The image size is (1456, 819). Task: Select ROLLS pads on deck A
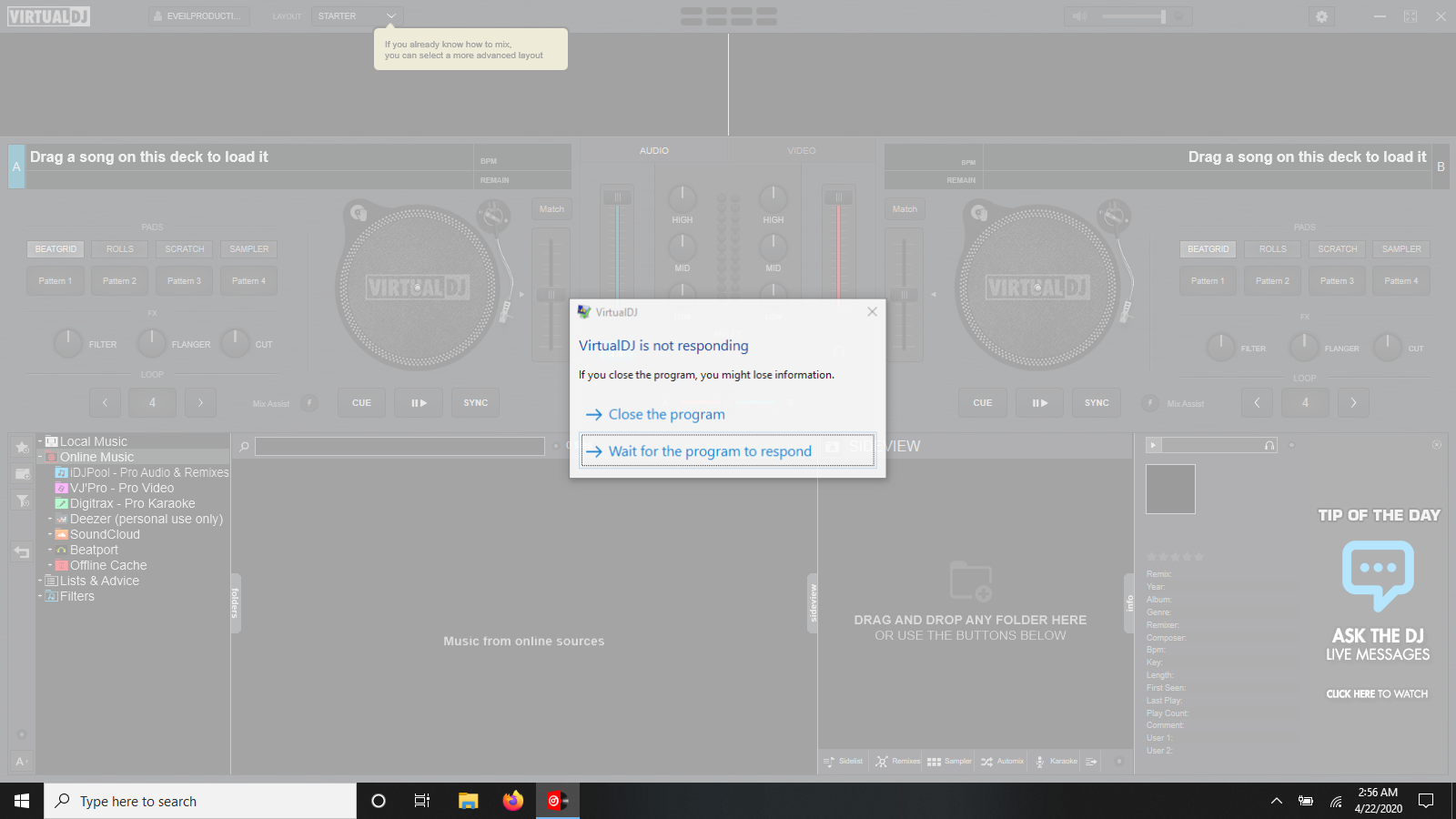[x=120, y=249]
